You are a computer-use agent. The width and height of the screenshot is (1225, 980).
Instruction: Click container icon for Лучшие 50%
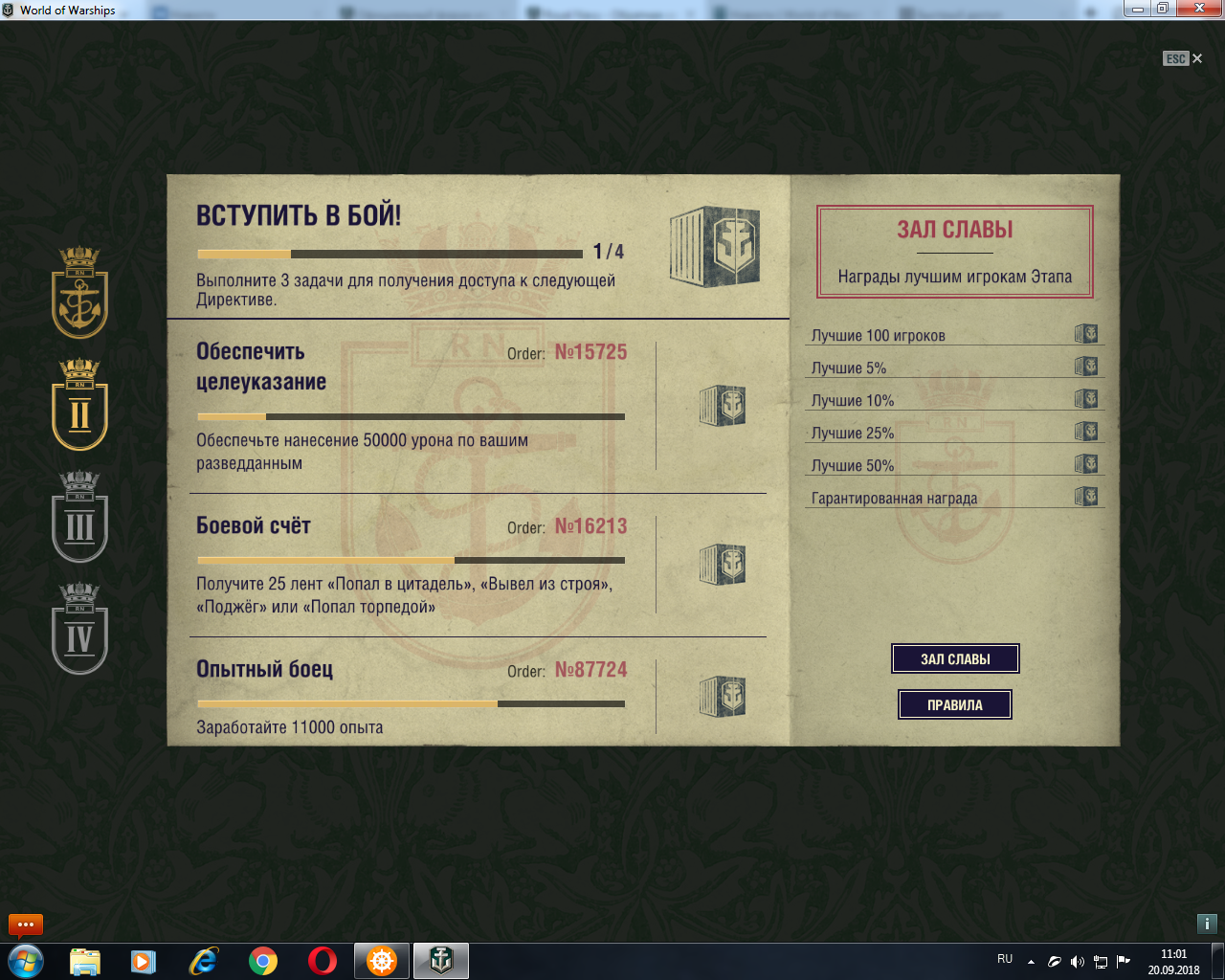1086,463
